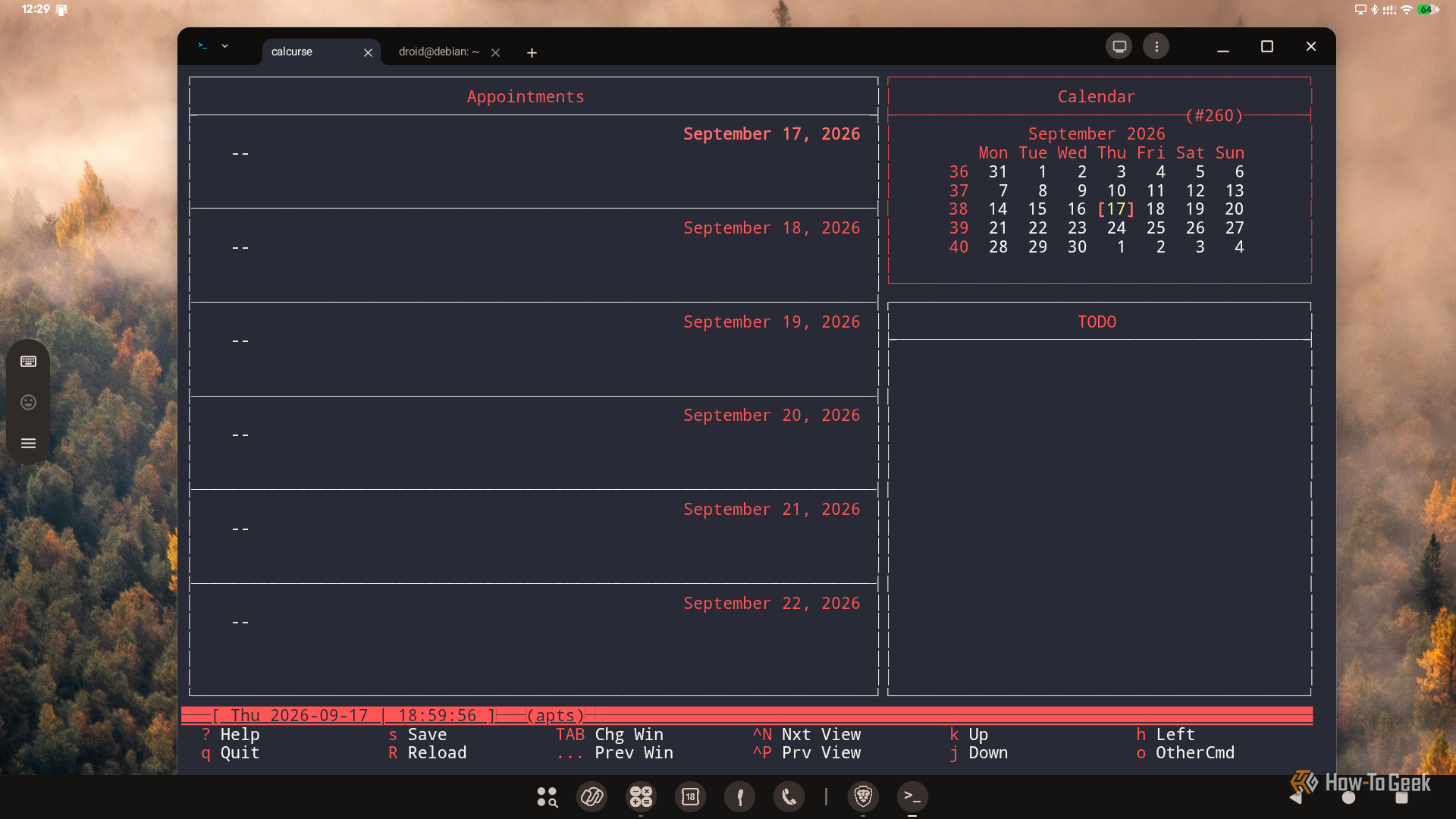This screenshot has height=819, width=1456.
Task: Click day 30 in the calendar grid
Action: [1077, 247]
